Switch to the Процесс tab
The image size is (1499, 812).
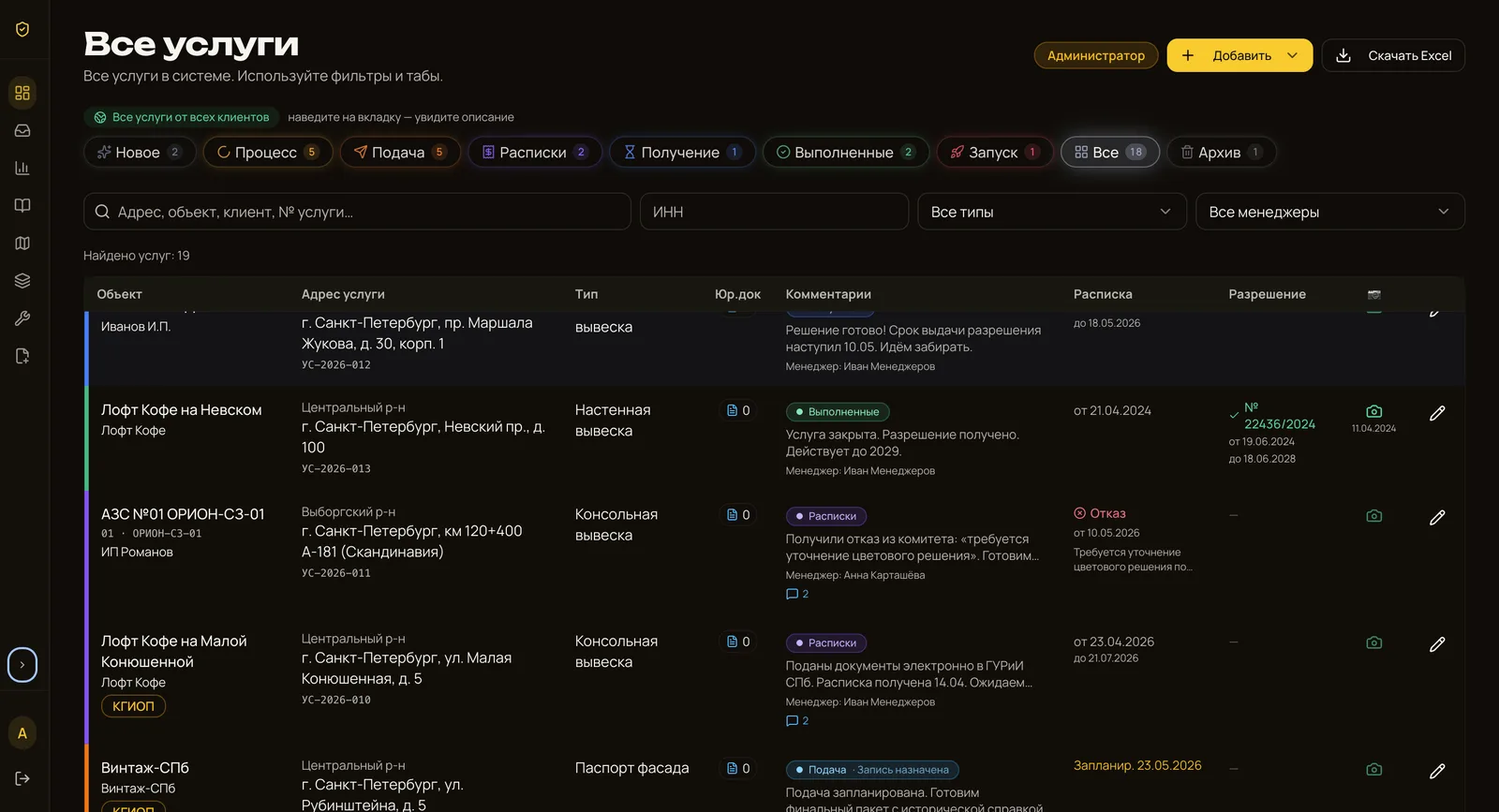coord(268,152)
